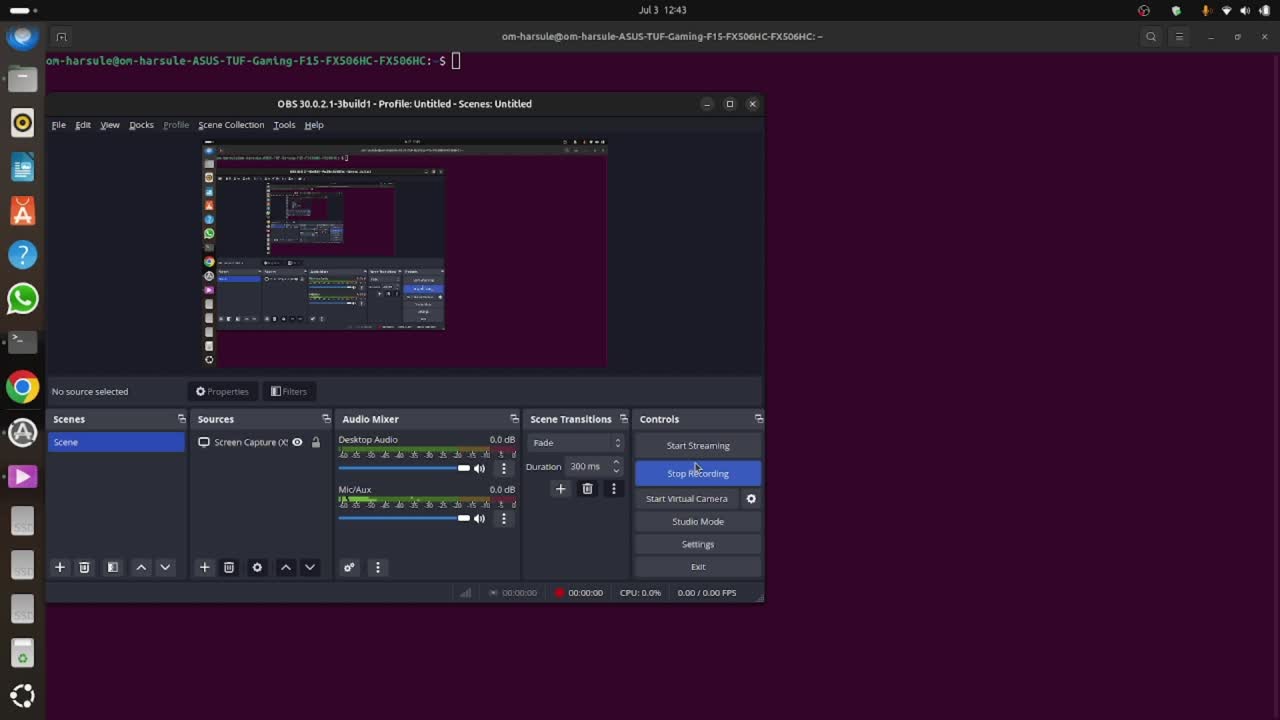Open the Docks menu
This screenshot has height=720, width=1280.
(x=141, y=125)
